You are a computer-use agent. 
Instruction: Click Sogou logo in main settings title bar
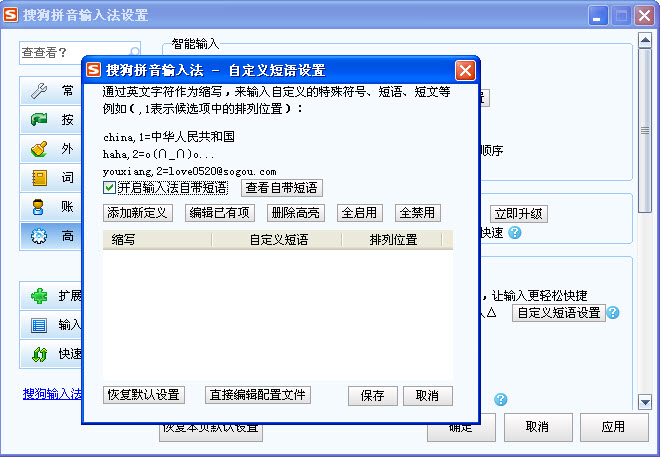[x=11, y=15]
